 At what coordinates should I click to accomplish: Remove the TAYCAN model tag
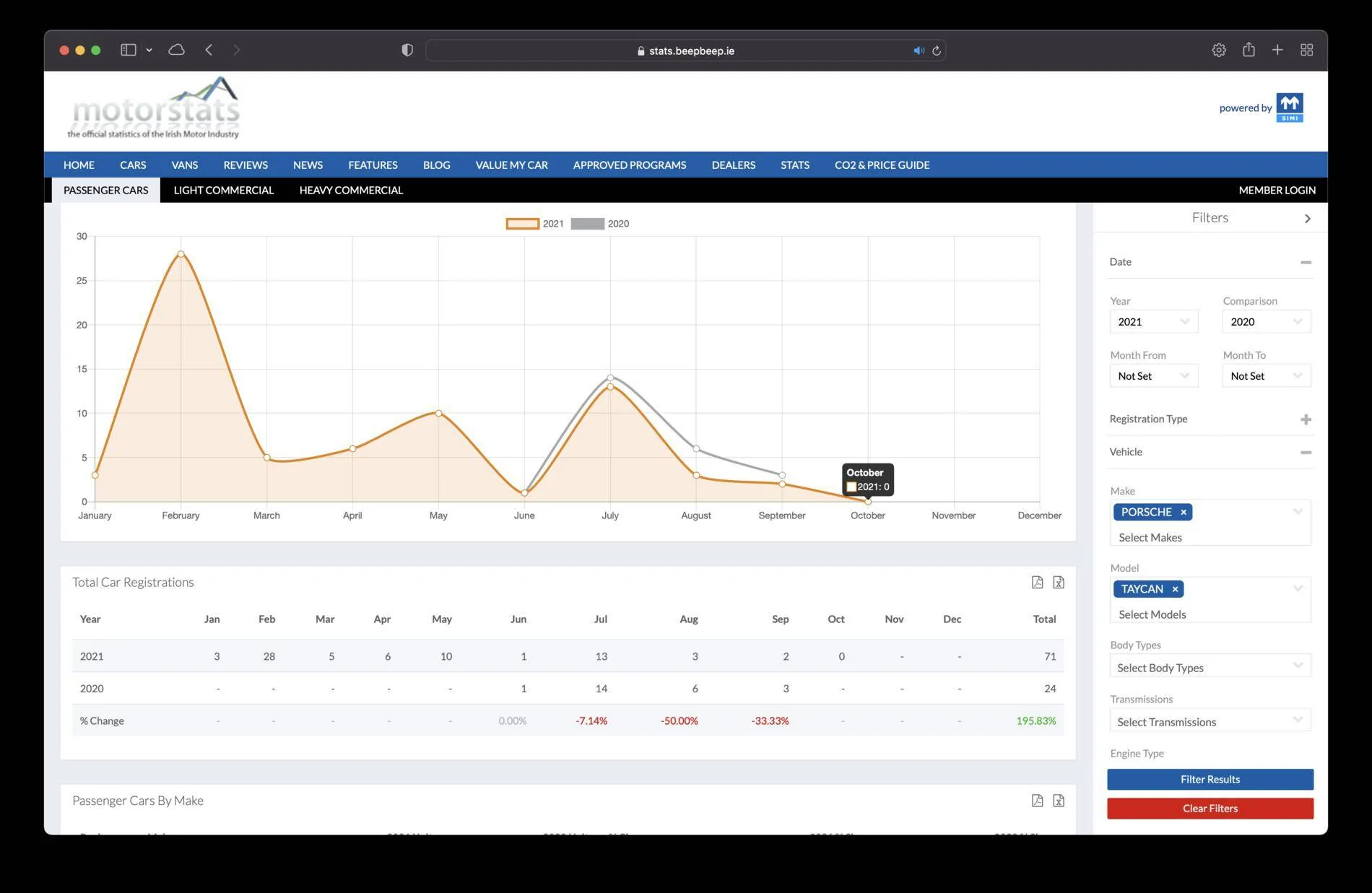pos(1175,589)
